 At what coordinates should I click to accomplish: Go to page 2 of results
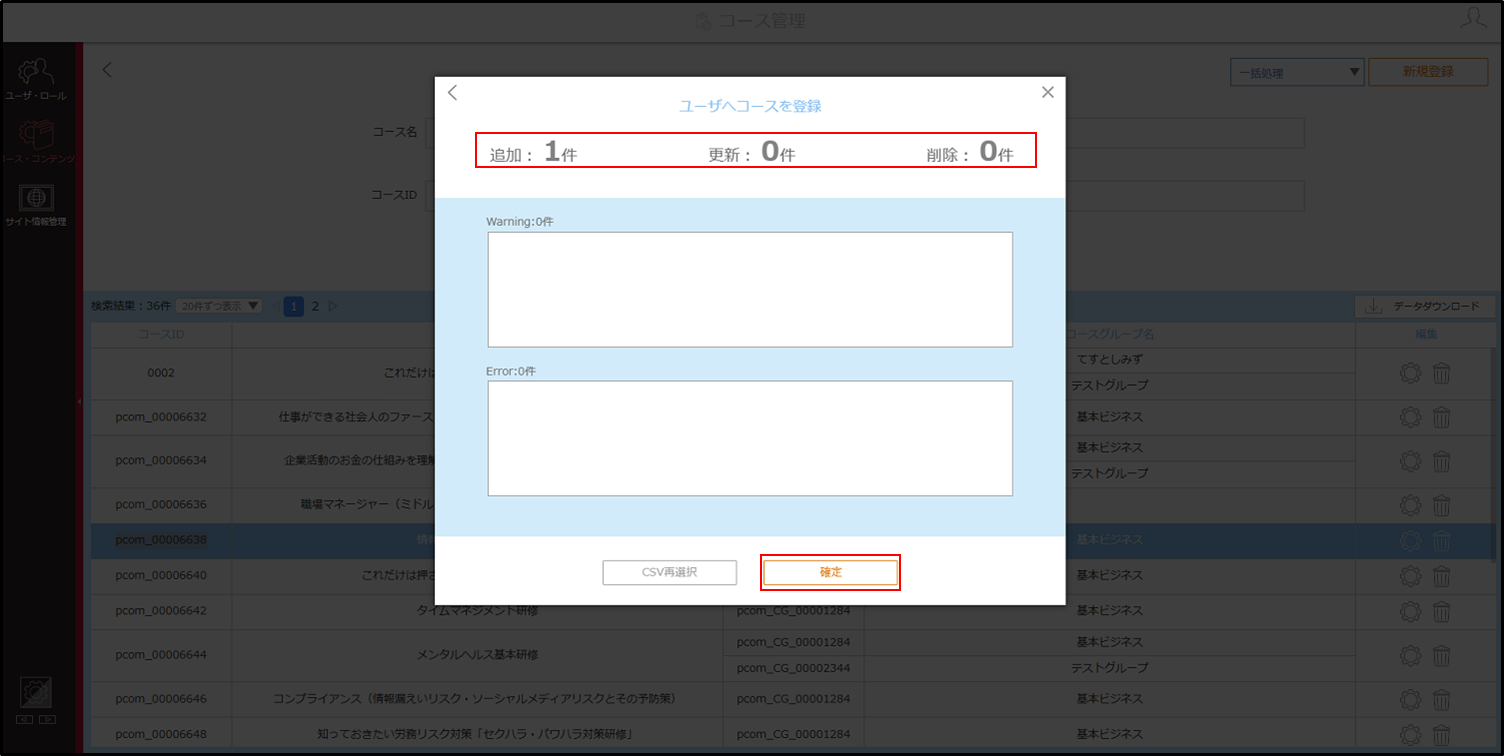[x=315, y=306]
